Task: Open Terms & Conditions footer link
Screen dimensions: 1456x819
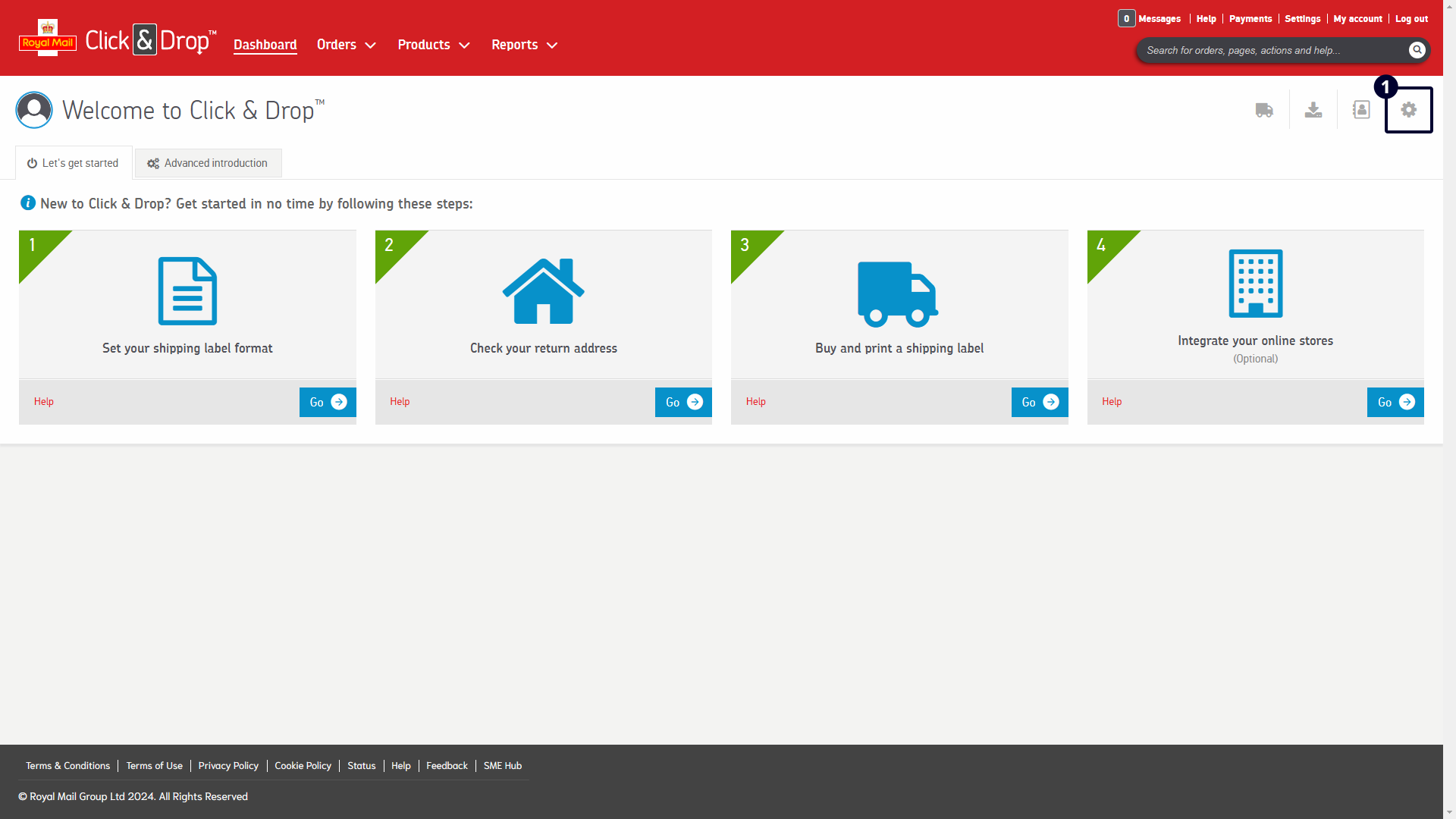Action: (67, 766)
